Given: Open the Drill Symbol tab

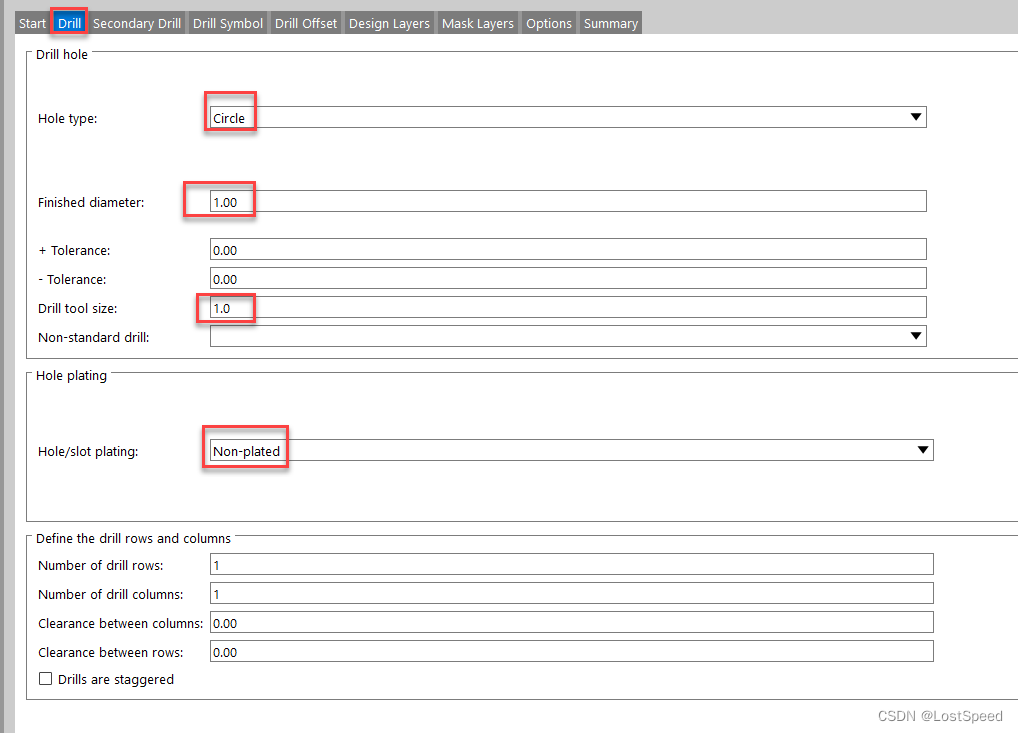Looking at the screenshot, I should pyautogui.click(x=228, y=23).
